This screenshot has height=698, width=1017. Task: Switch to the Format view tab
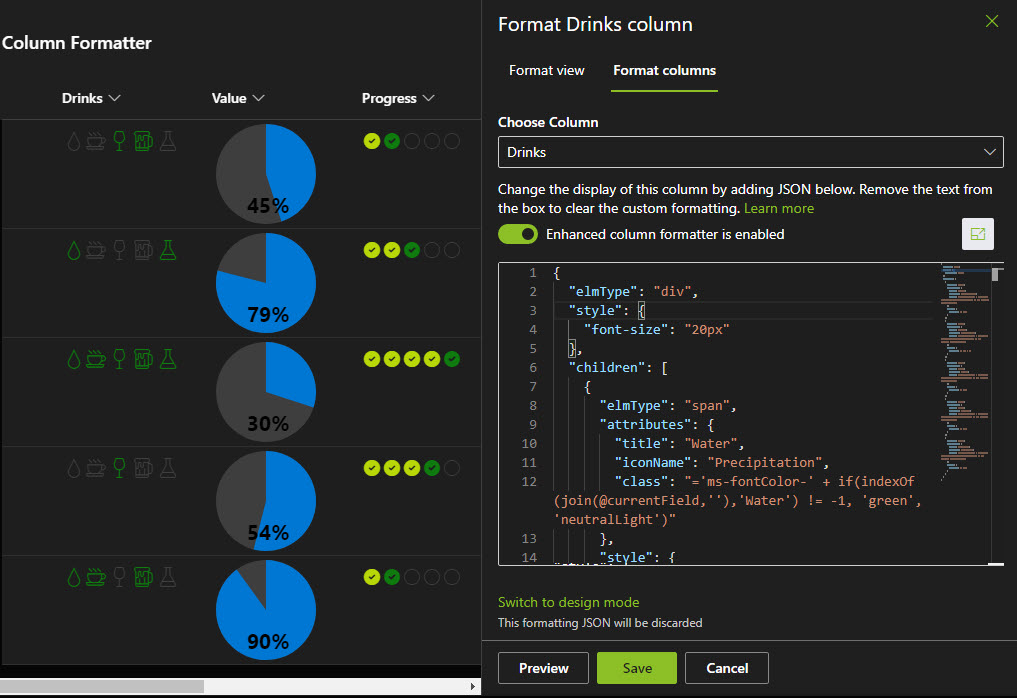click(547, 70)
